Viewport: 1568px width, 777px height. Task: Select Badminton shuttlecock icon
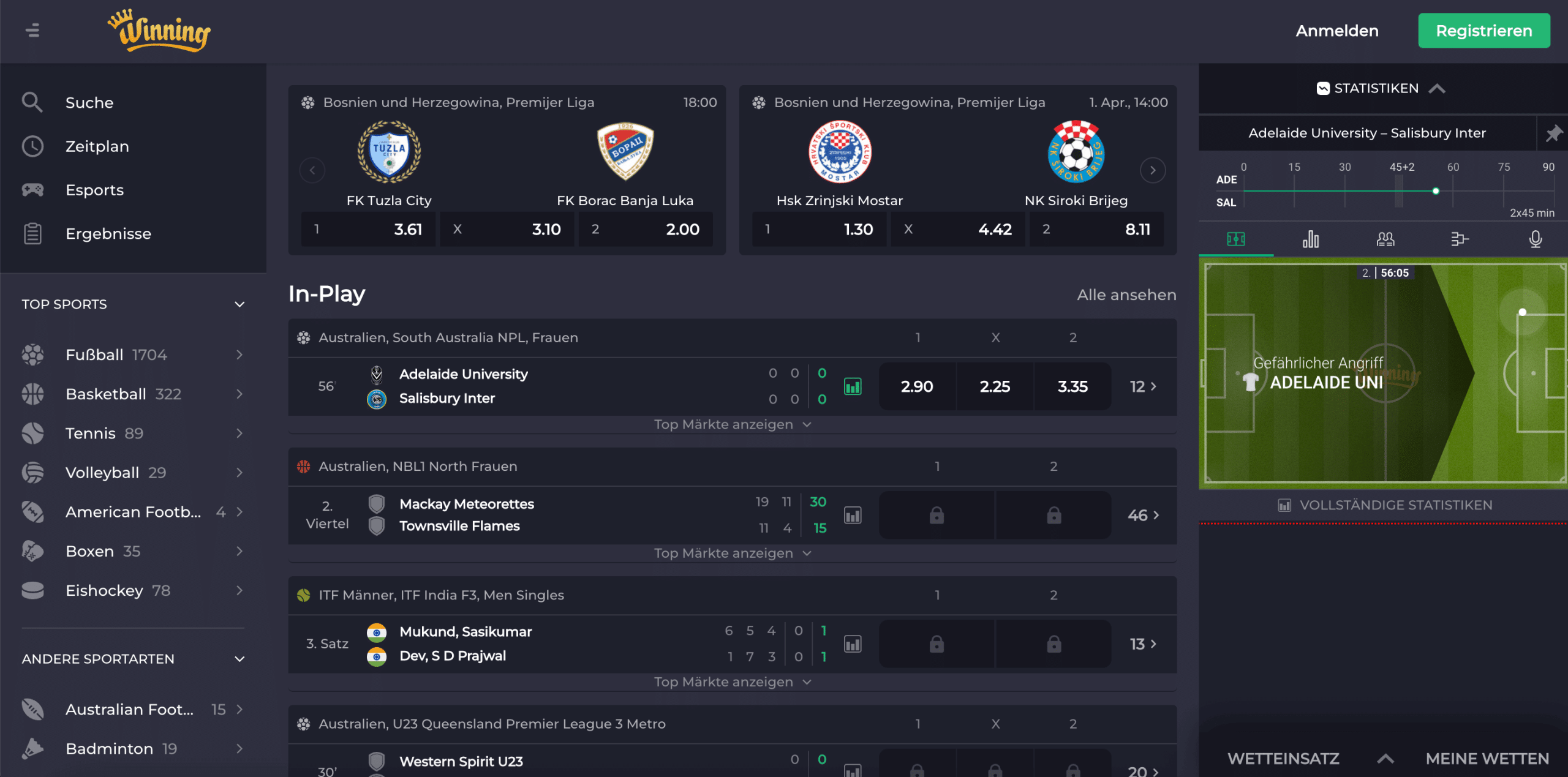[32, 748]
